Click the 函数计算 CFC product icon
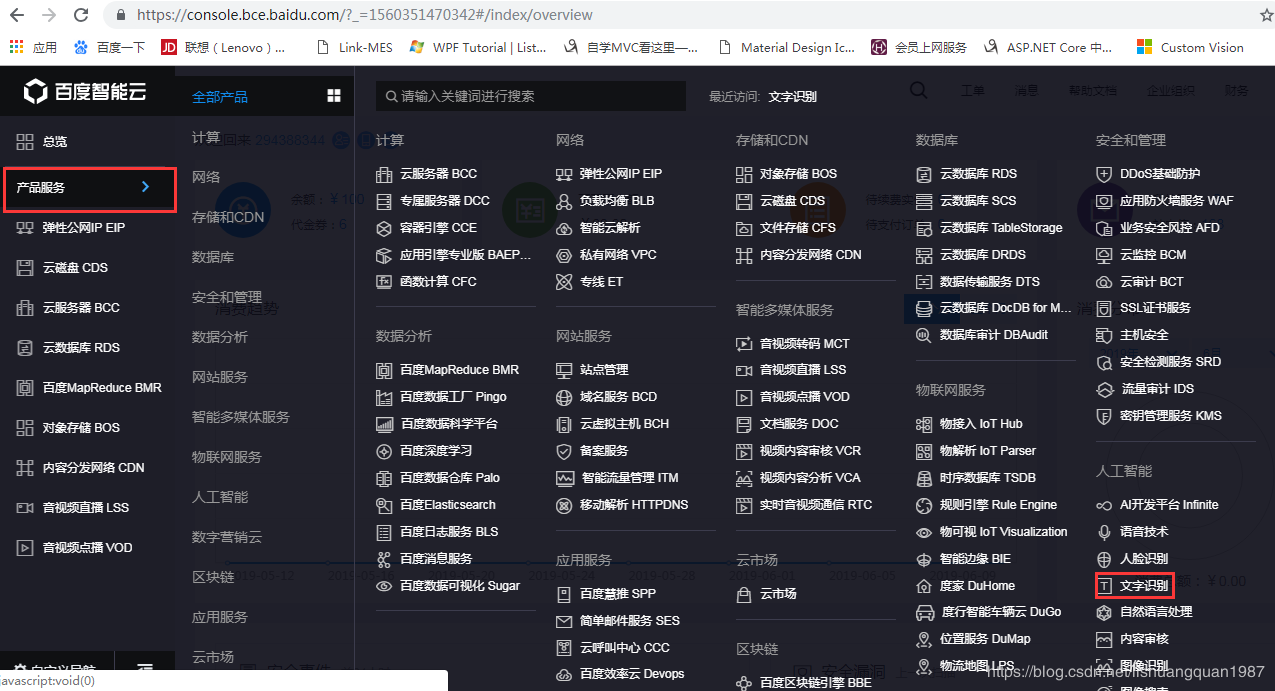 pyautogui.click(x=384, y=282)
